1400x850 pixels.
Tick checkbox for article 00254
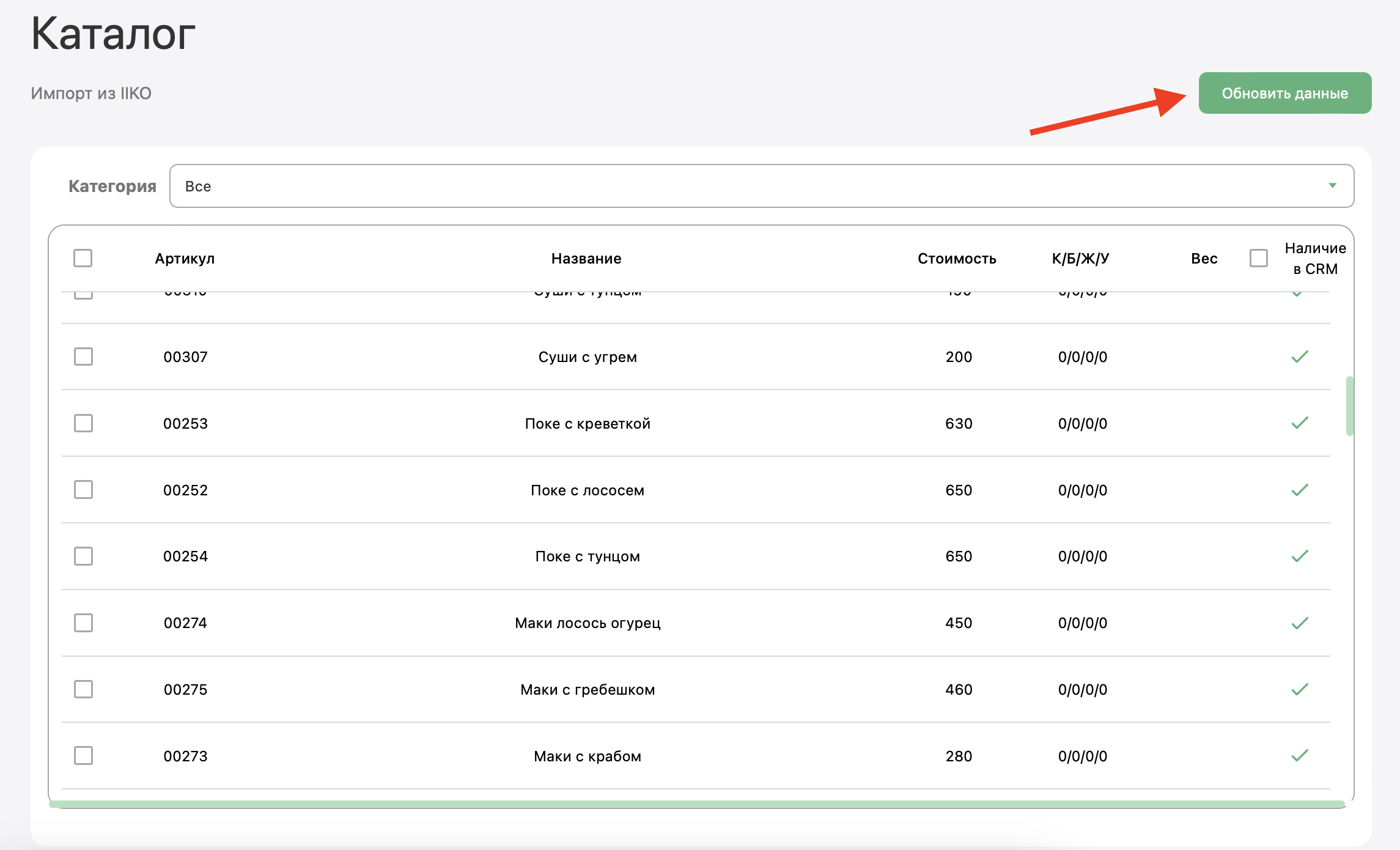coord(83,556)
